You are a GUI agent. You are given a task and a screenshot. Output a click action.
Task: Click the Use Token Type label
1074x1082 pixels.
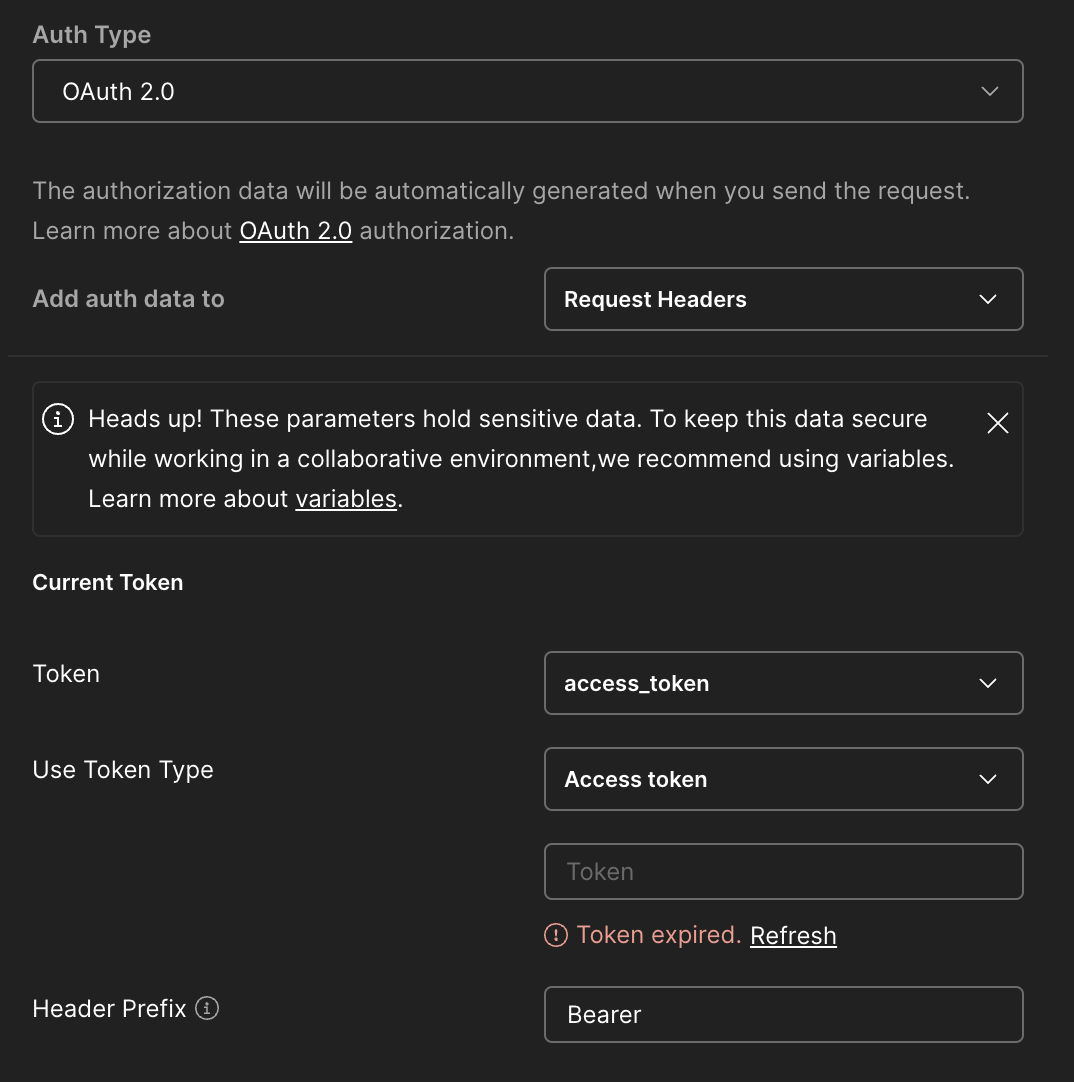tap(123, 770)
